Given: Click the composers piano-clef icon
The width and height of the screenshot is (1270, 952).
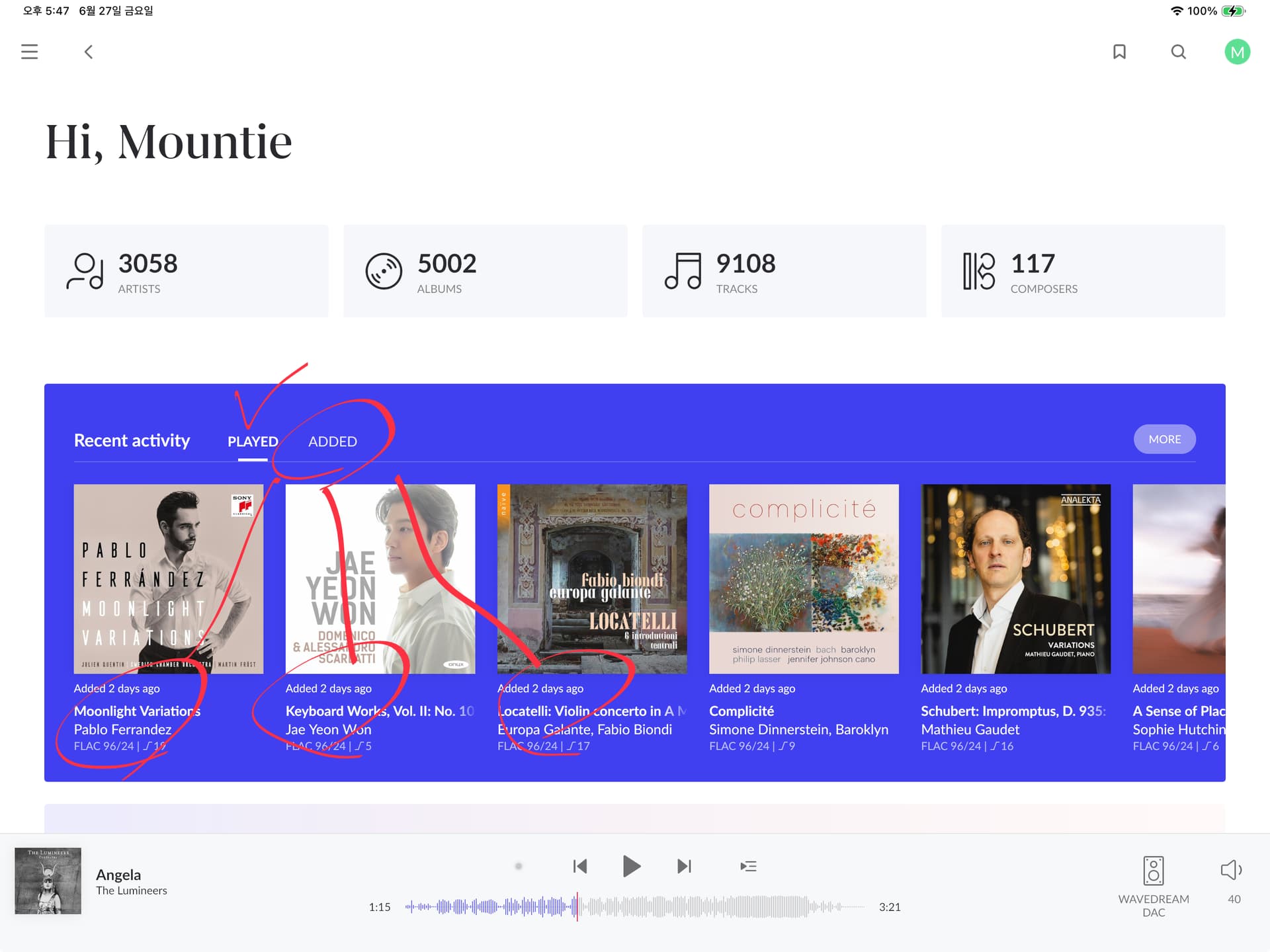Looking at the screenshot, I should tap(979, 271).
